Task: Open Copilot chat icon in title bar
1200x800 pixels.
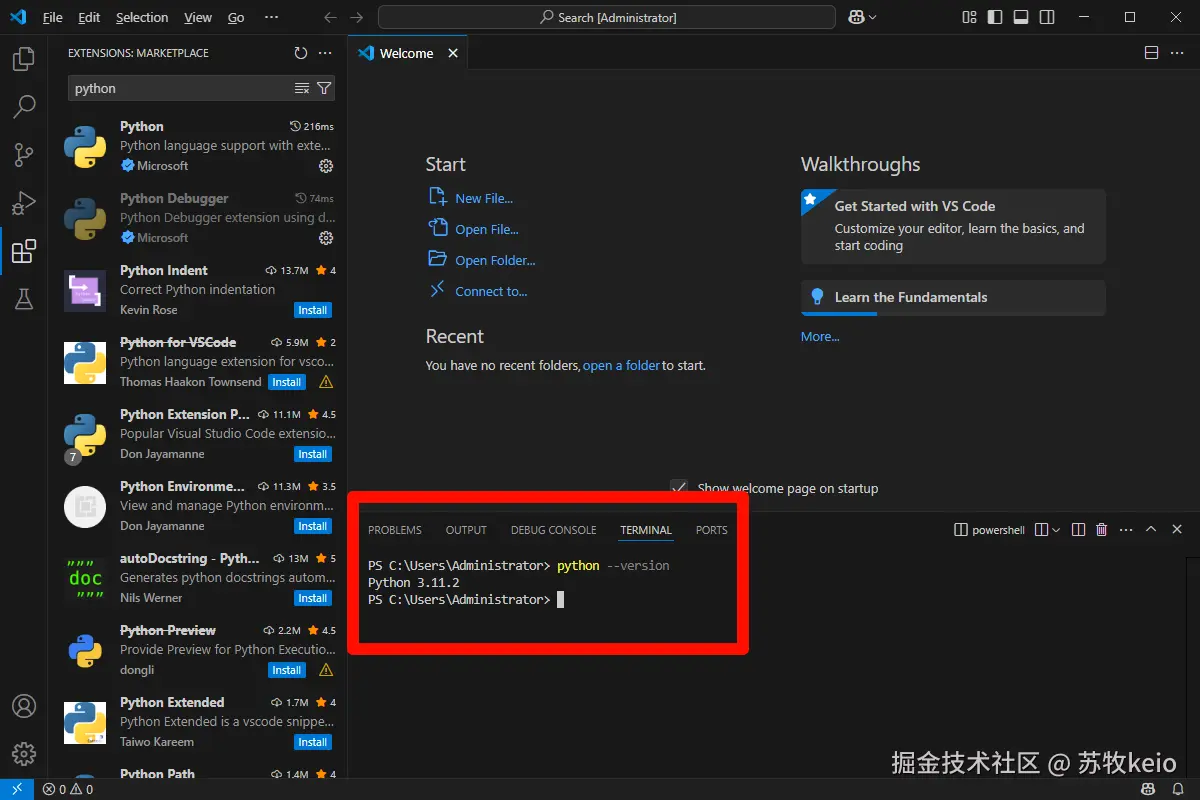Action: (856, 17)
